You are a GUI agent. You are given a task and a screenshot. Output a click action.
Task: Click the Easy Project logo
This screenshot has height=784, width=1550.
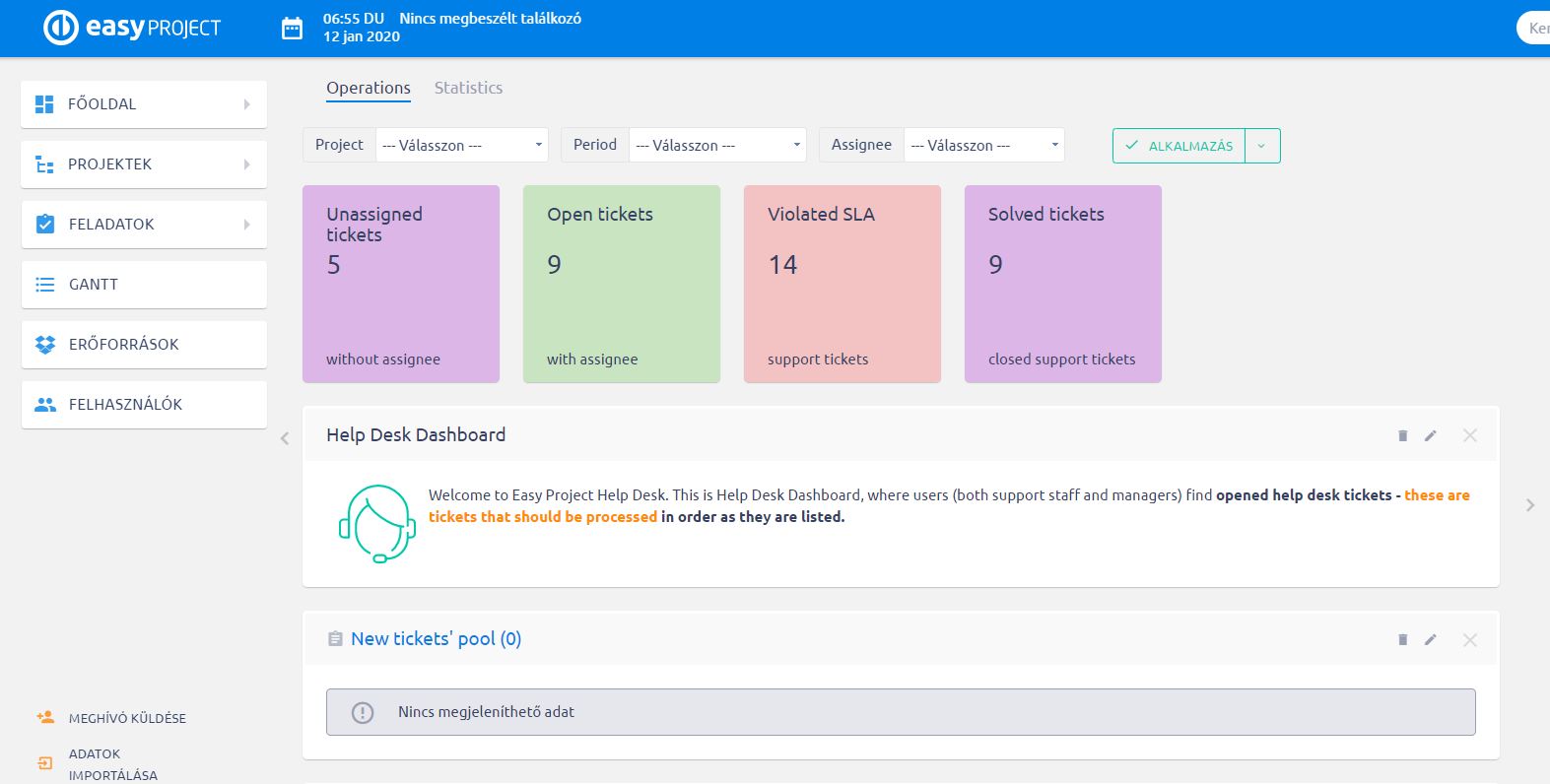[132, 28]
